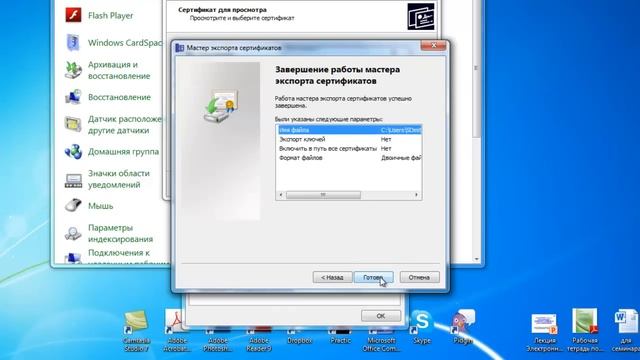Select Включить в путь все сертификаты row

(x=349, y=149)
